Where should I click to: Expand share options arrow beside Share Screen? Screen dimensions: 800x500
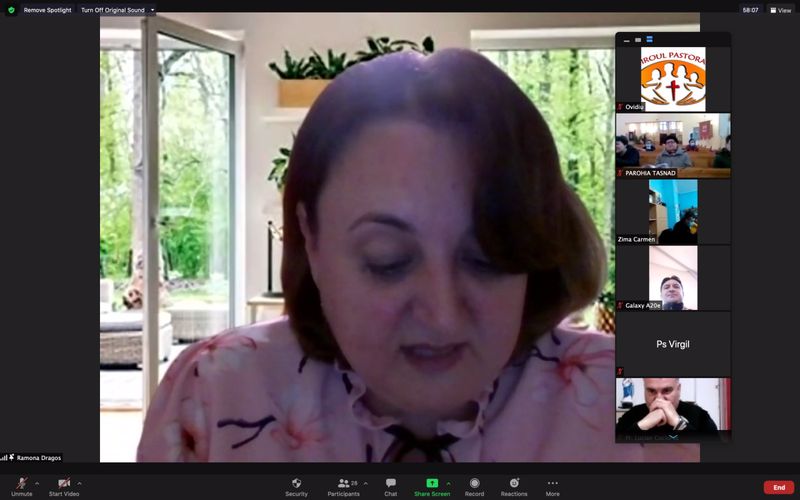tap(448, 482)
